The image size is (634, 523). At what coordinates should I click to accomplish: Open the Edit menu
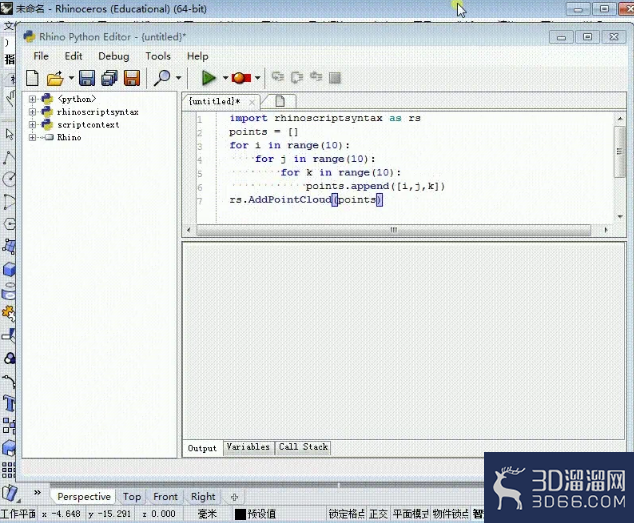74,56
